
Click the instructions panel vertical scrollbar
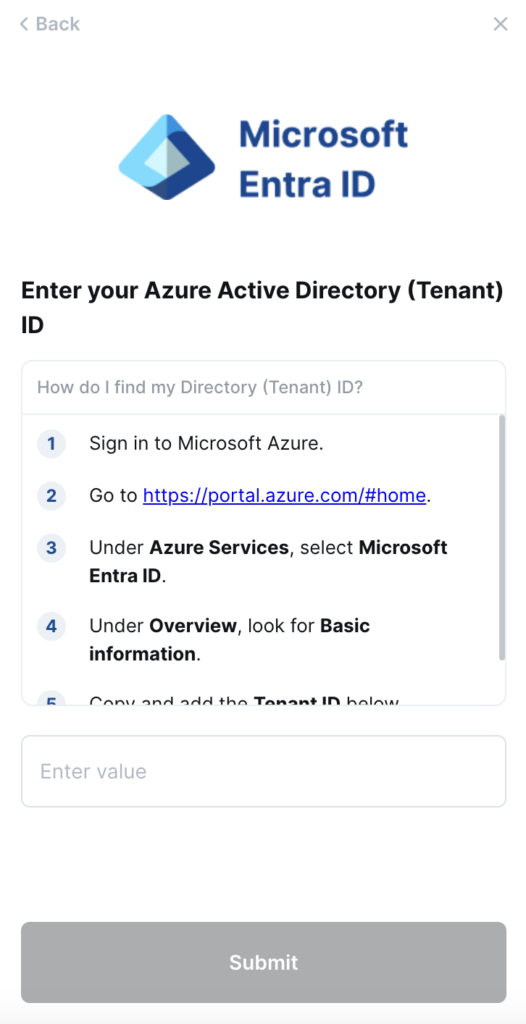point(501,537)
